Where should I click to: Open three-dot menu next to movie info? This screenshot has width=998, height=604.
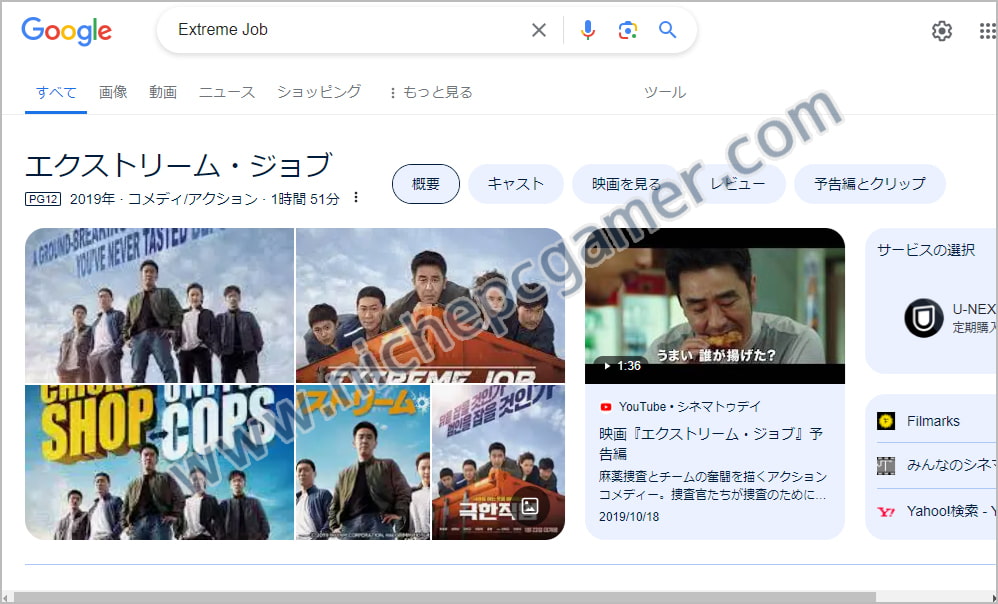click(356, 198)
